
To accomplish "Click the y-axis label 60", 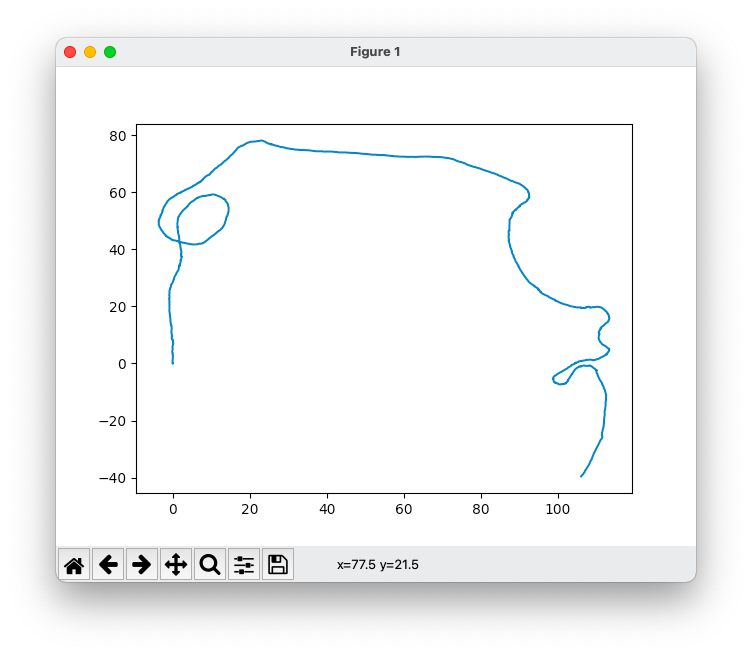I will [x=118, y=193].
